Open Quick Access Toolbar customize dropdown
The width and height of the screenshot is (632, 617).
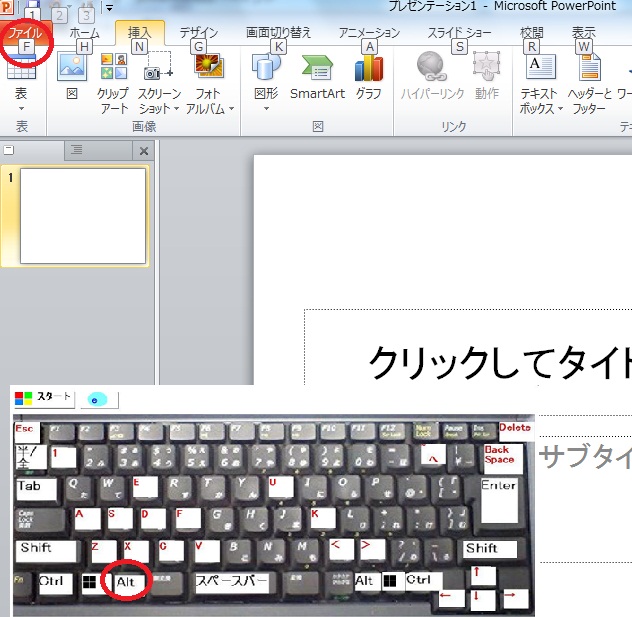109,7
